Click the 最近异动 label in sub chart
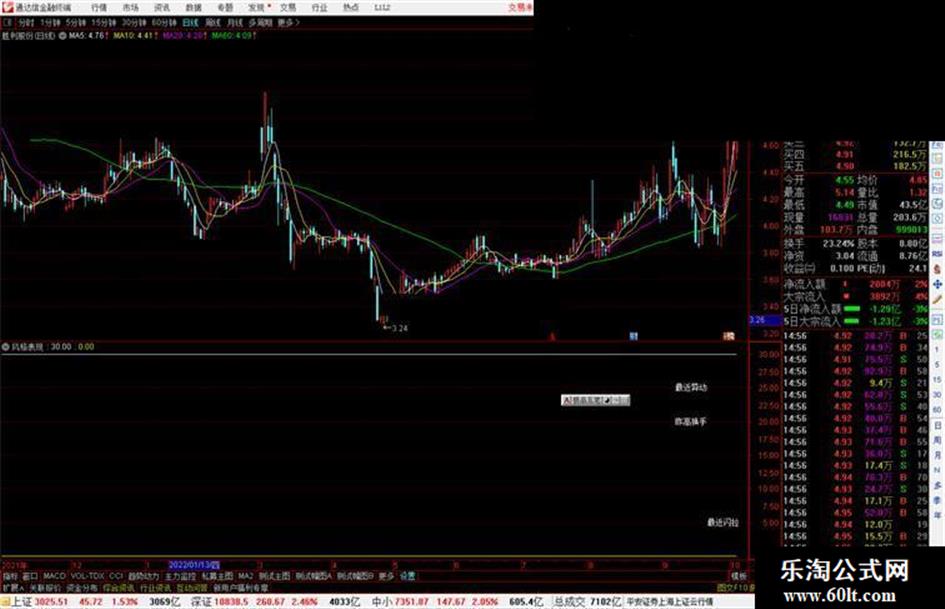This screenshot has width=945, height=609. [691, 387]
